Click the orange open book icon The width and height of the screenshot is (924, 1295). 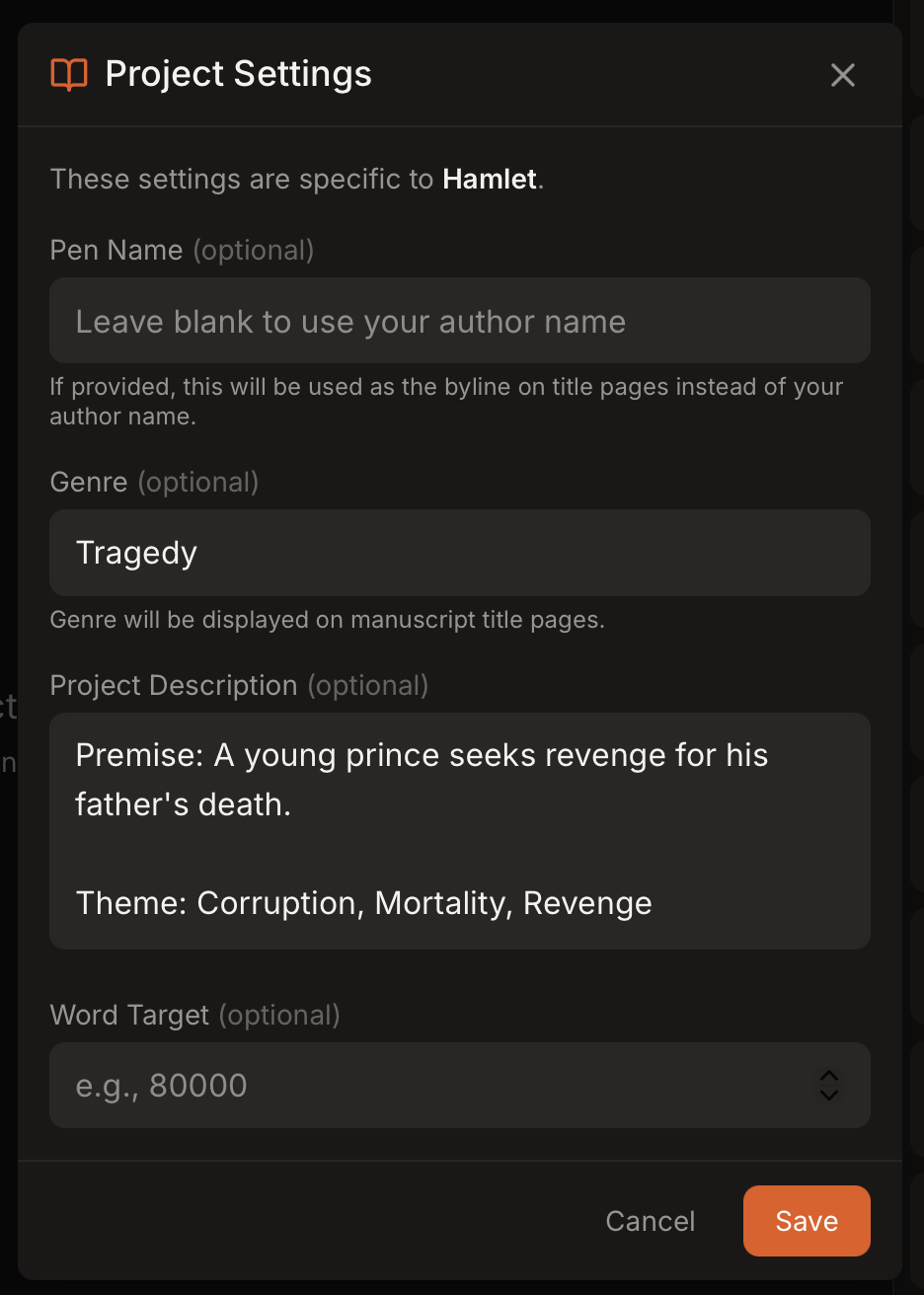pyautogui.click(x=67, y=73)
